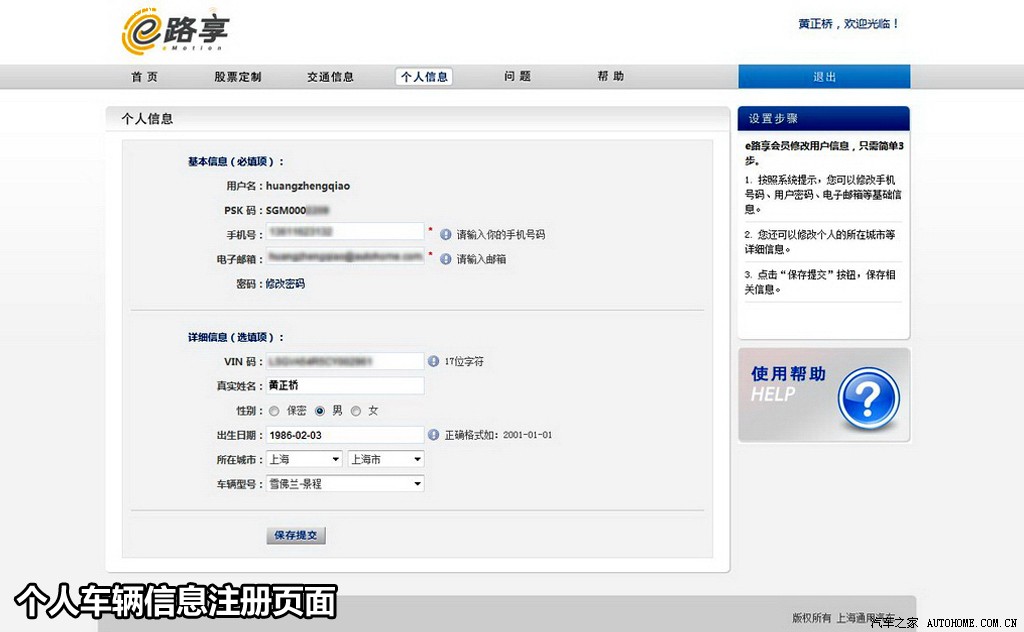Click the 退出 logout button

(x=824, y=77)
